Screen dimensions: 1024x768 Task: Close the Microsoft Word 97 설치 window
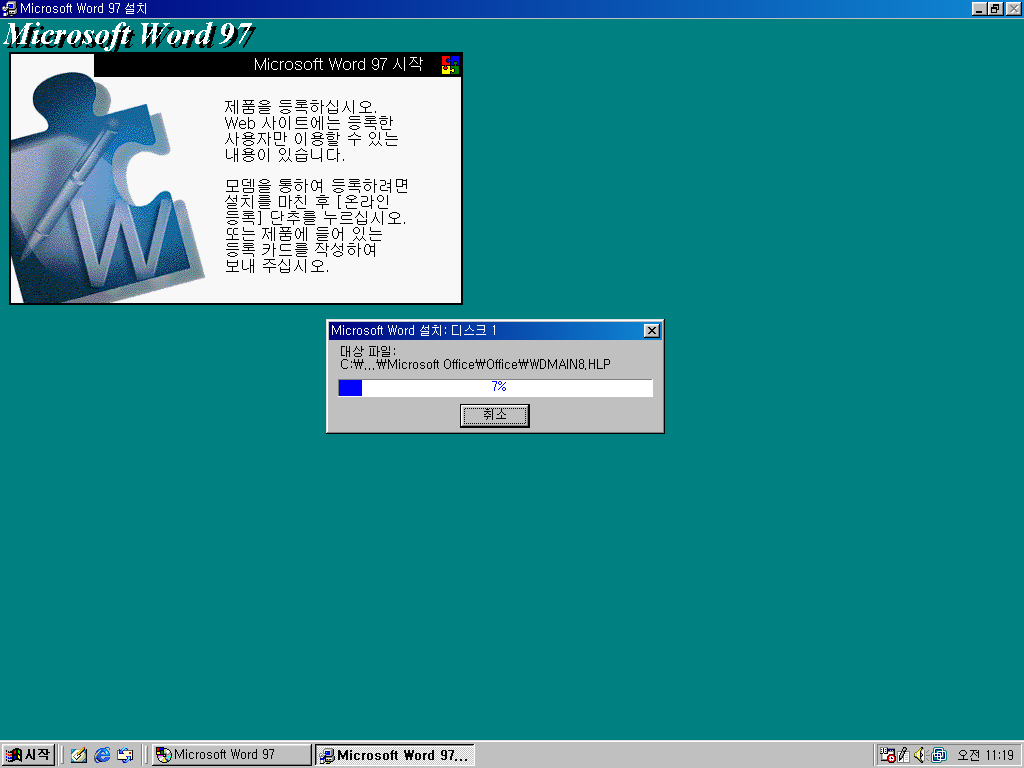[x=1014, y=8]
